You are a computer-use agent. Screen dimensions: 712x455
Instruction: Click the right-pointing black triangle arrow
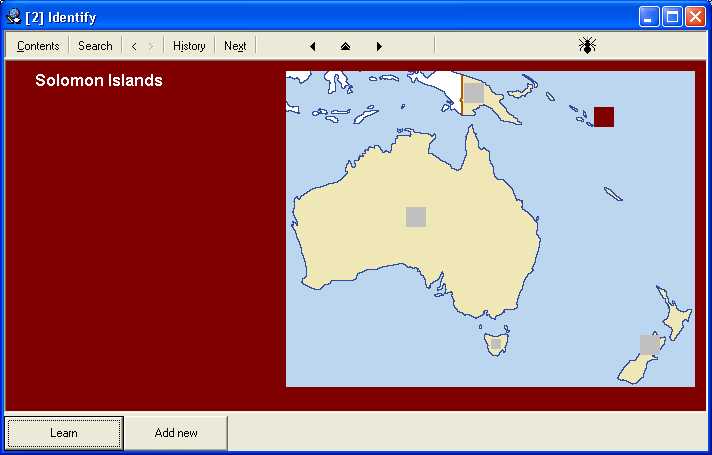pyautogui.click(x=379, y=46)
